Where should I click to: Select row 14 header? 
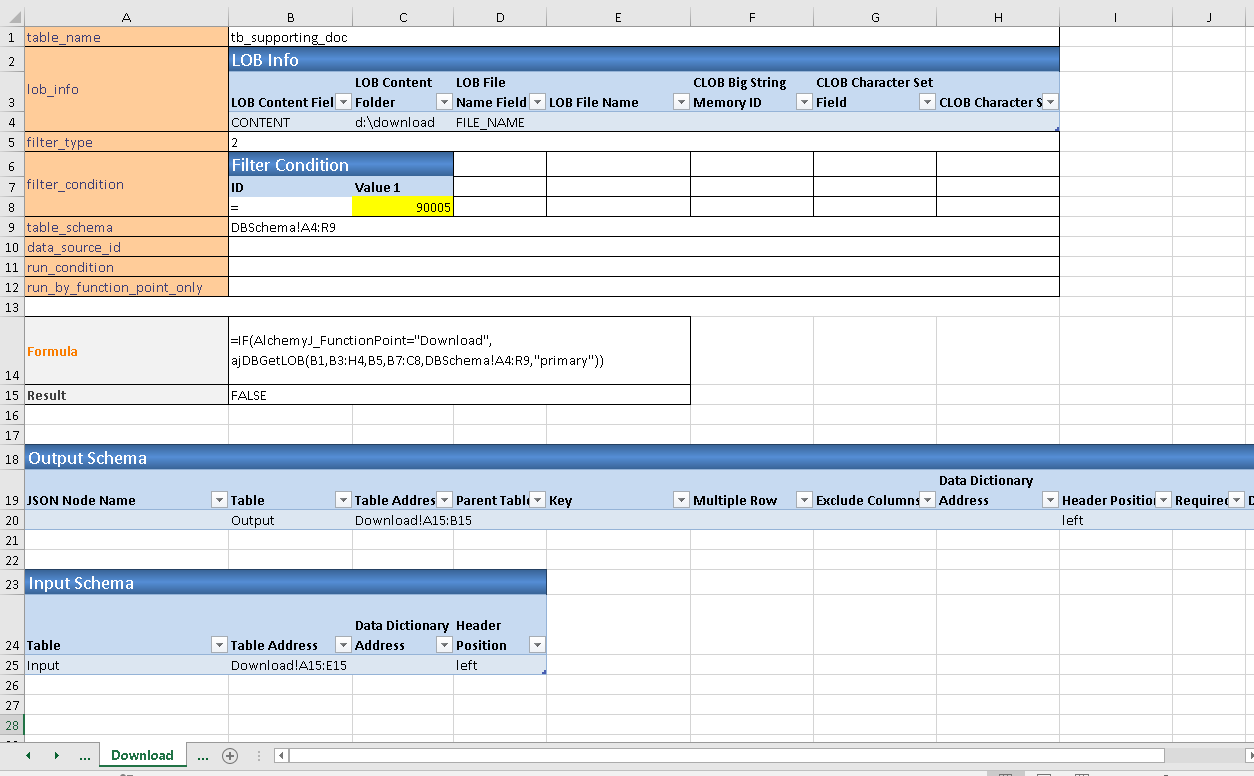(12, 351)
